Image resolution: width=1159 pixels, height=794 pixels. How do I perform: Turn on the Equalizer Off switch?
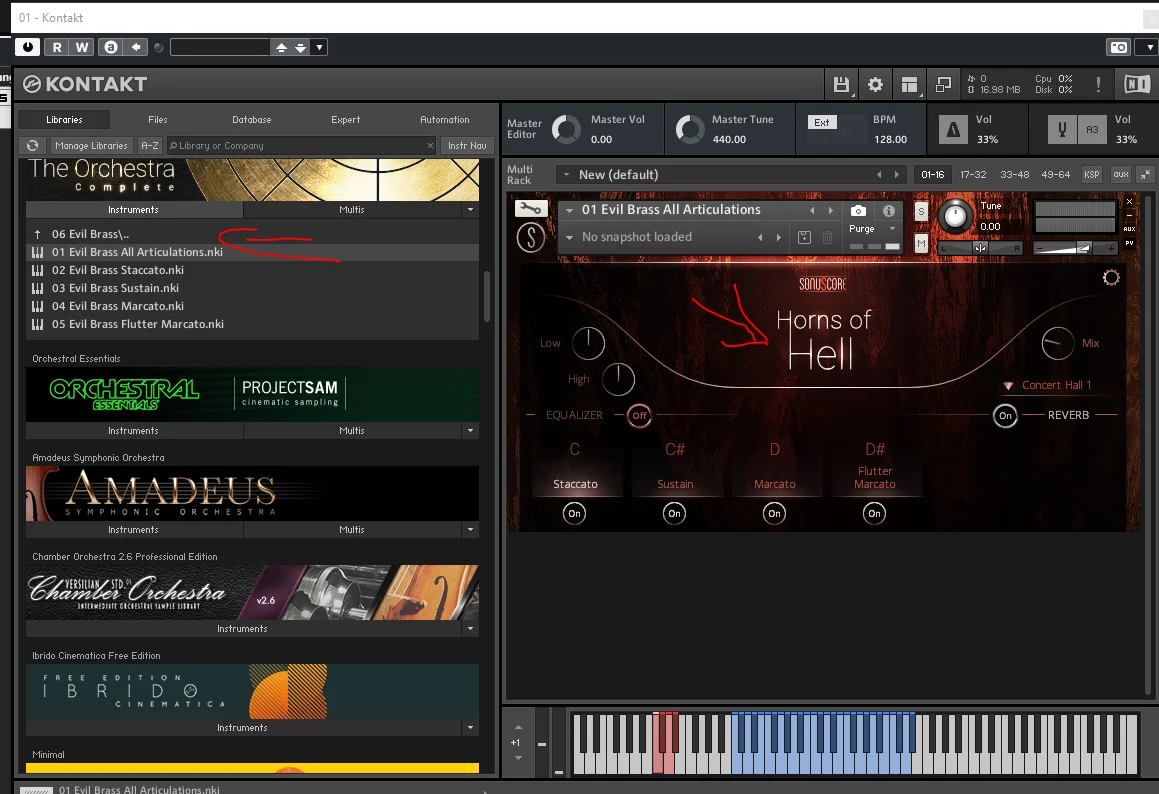point(639,415)
